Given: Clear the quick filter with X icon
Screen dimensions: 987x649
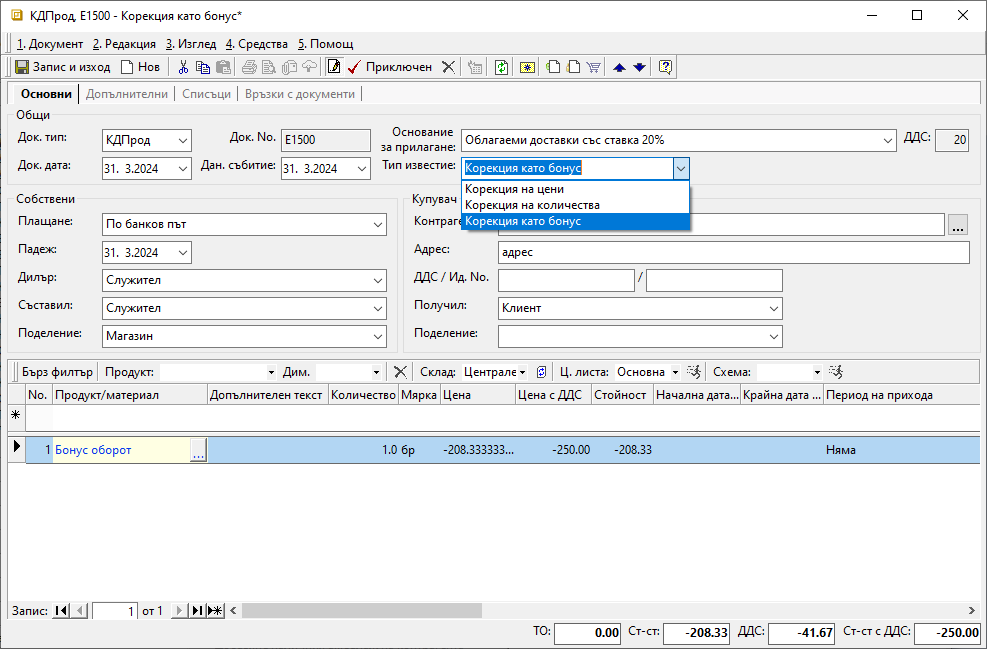Looking at the screenshot, I should point(400,372).
